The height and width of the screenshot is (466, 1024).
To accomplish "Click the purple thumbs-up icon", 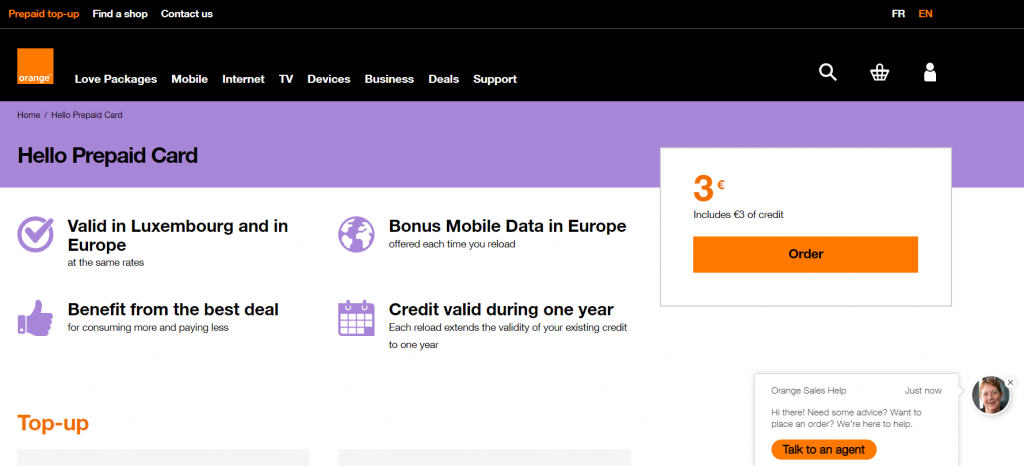I will [x=35, y=317].
